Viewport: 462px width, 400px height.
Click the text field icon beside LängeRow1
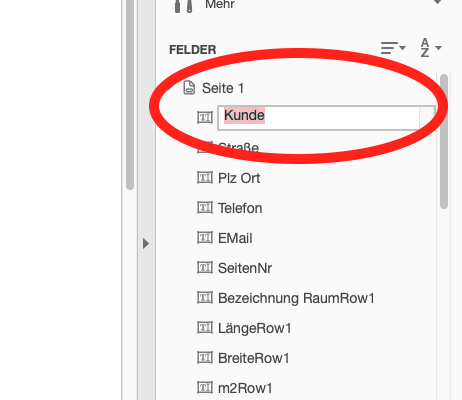pos(205,328)
